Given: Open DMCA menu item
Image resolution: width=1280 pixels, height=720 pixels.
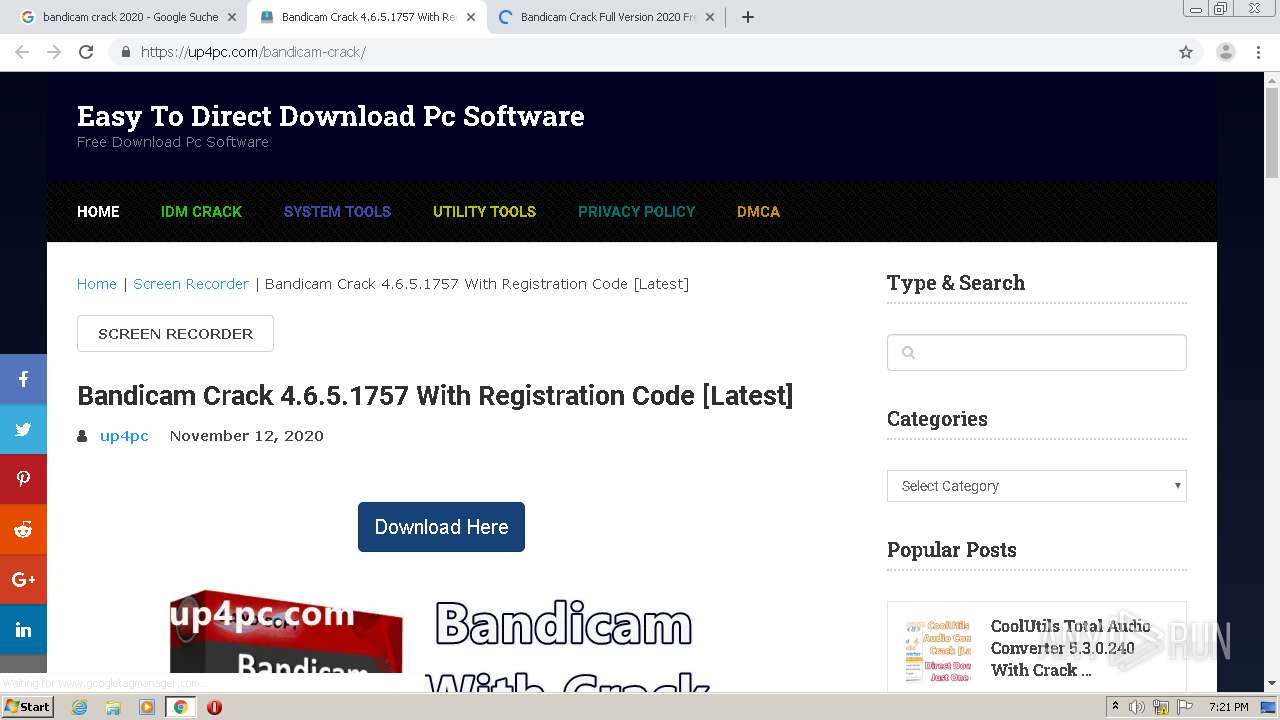Looking at the screenshot, I should point(758,212).
